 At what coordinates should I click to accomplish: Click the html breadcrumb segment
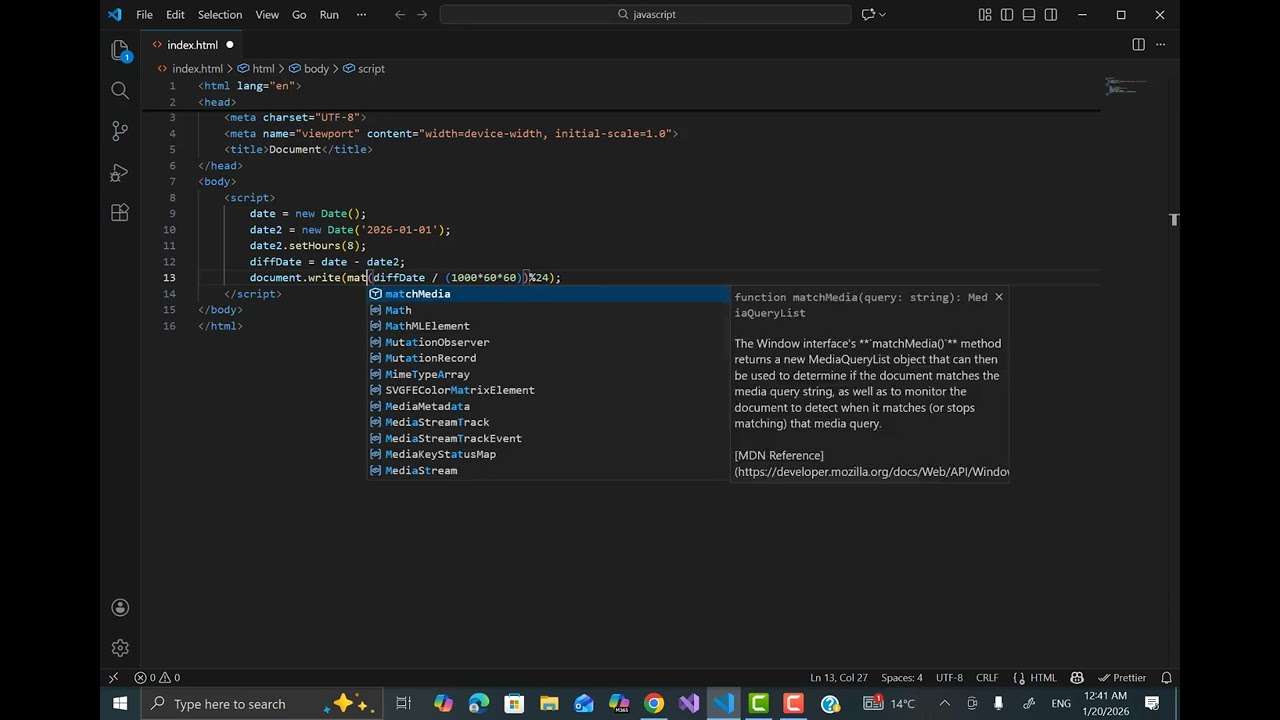coord(263,69)
